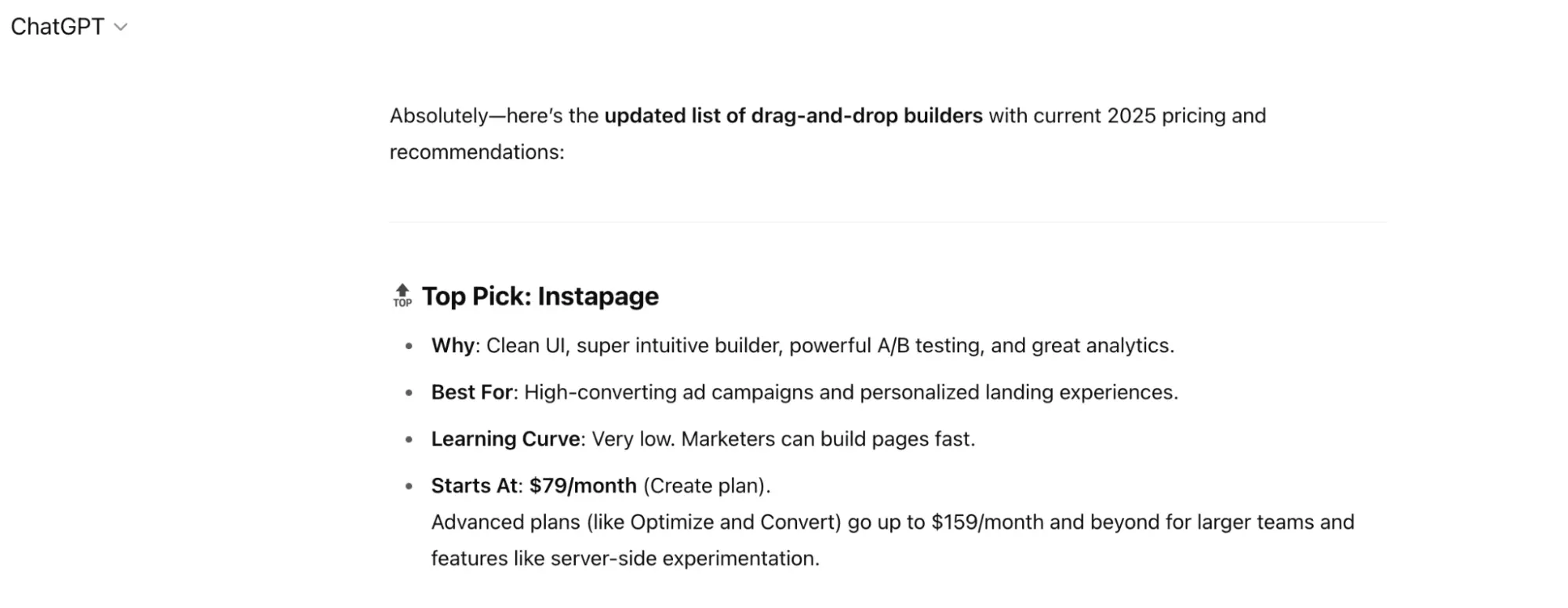Screen dimensions: 1568x608
Task: Click the TOP arrow emoji icon
Action: [x=402, y=296]
